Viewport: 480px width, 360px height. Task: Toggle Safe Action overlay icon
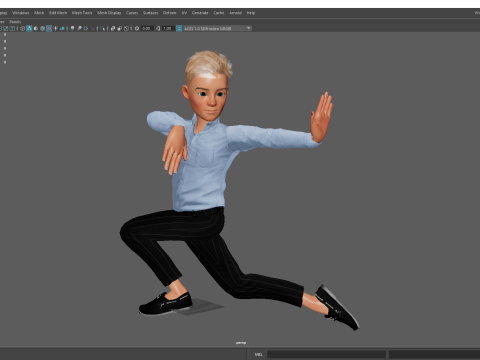(5, 28)
